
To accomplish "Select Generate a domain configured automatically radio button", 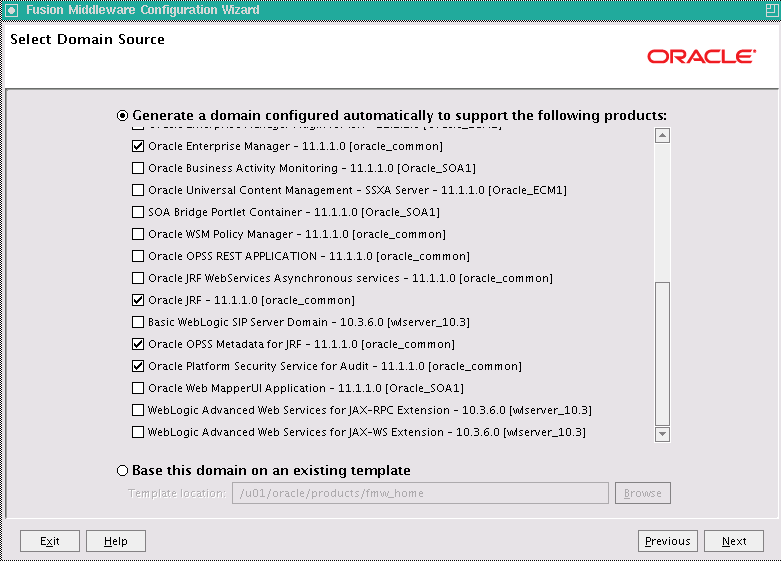I will tap(123, 116).
